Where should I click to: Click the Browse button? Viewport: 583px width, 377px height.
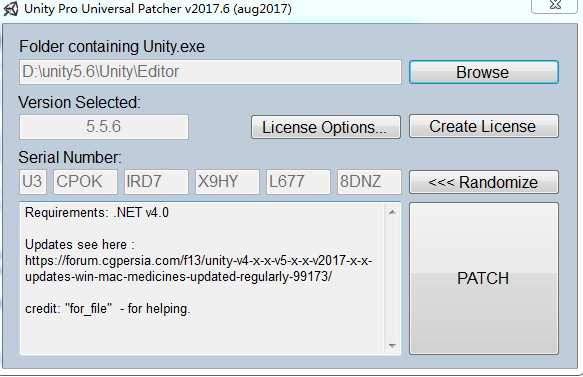[x=484, y=72]
